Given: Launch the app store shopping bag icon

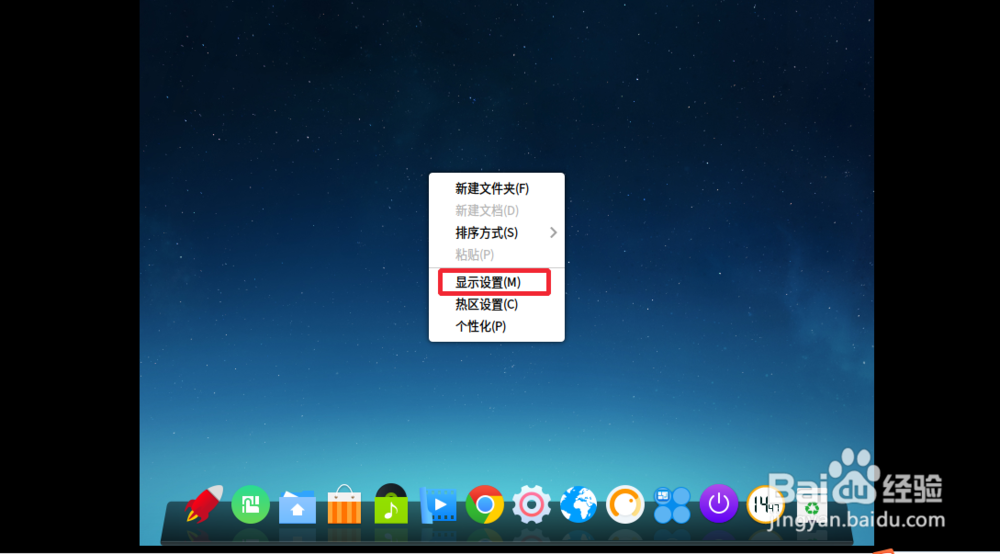Looking at the screenshot, I should tap(344, 504).
